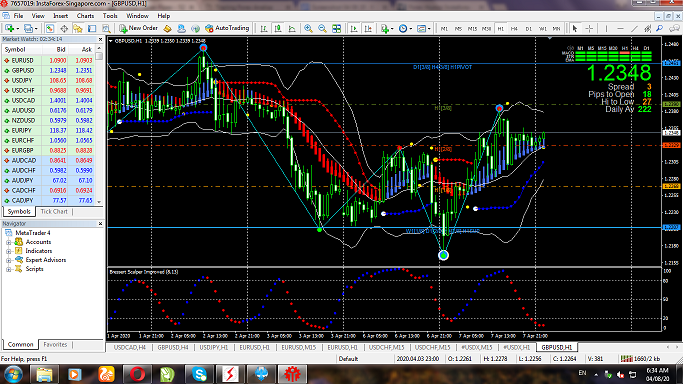
Task: Click the Search magnifier icon
Action: pyautogui.click(x=659, y=29)
